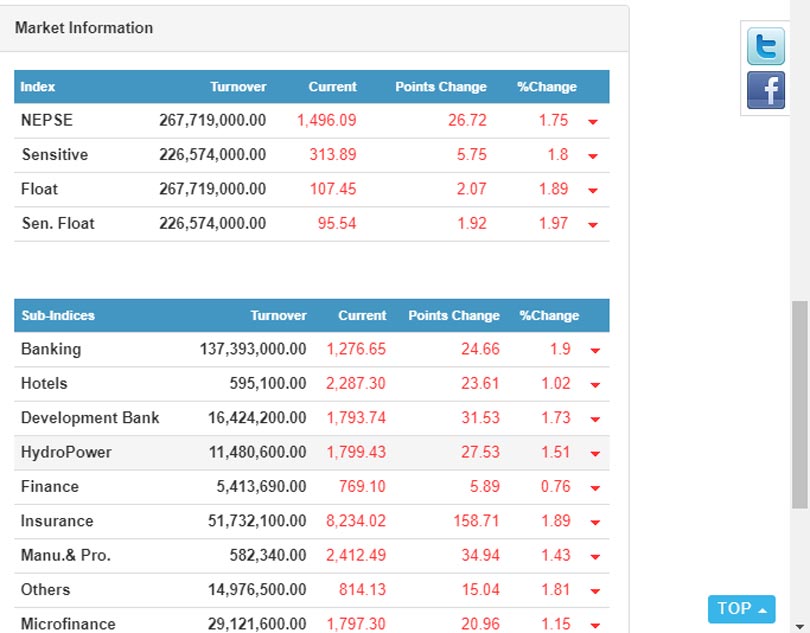The width and height of the screenshot is (810, 633).
Task: Click the Turnover header in Sub-Indices table
Action: (x=278, y=315)
